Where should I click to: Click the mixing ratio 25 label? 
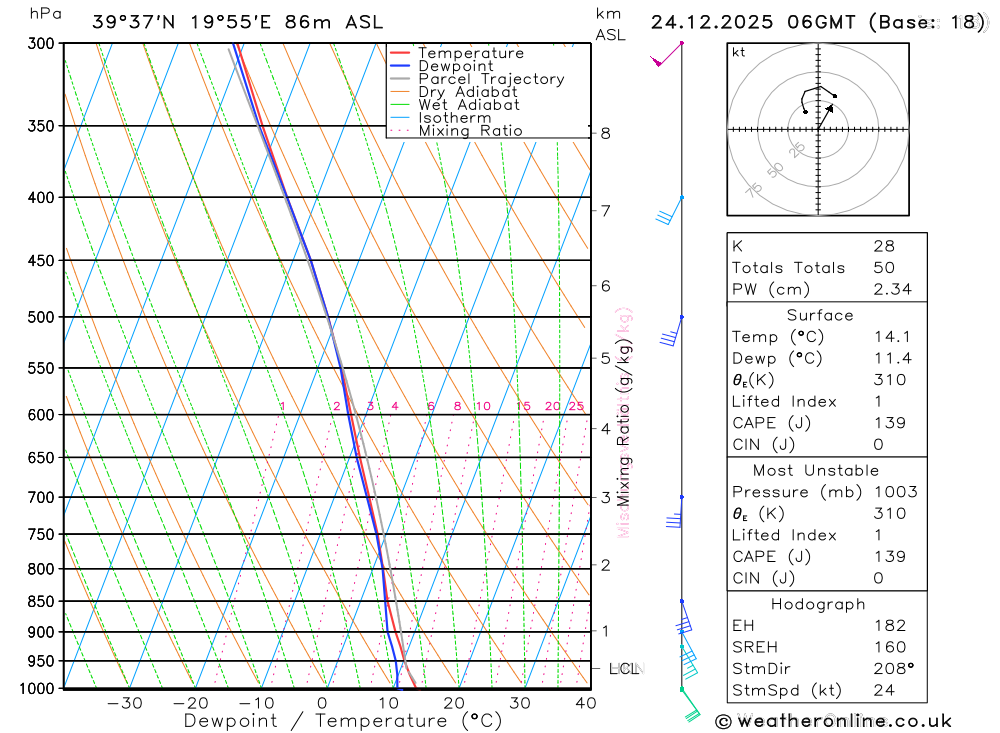pos(576,406)
